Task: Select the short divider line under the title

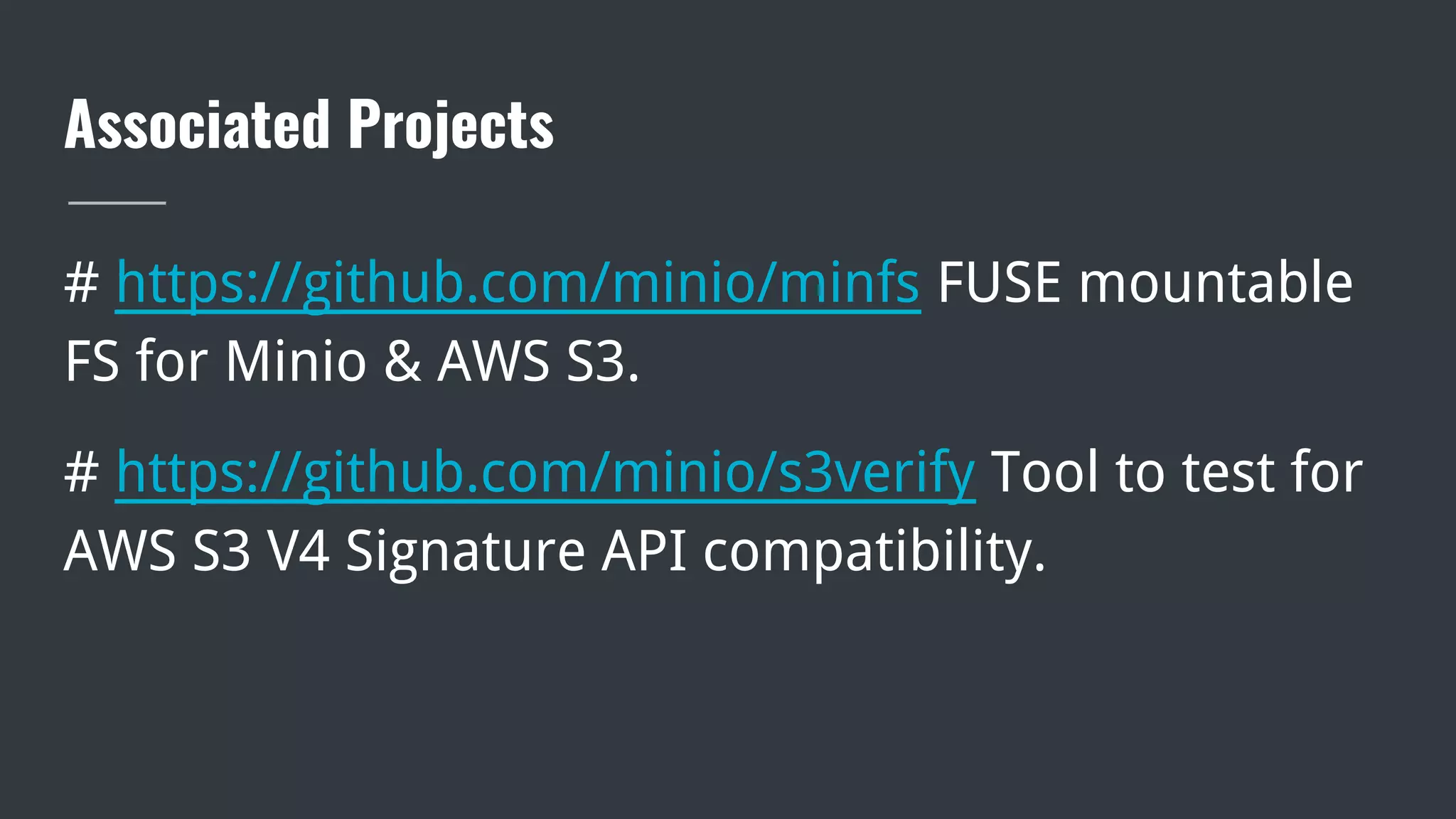Action: (x=117, y=203)
